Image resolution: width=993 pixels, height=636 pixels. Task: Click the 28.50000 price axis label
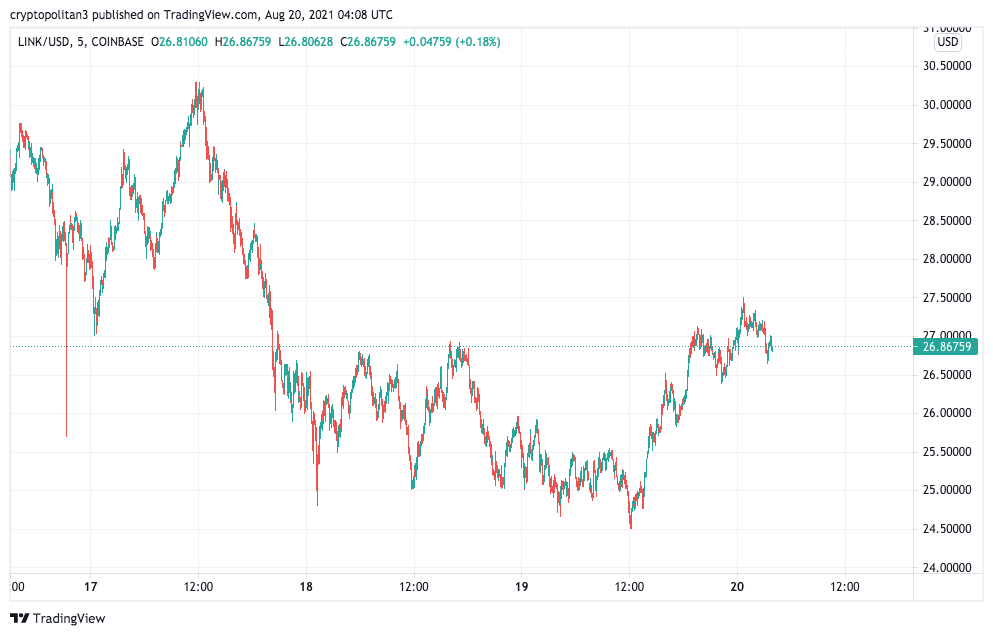[x=947, y=220]
